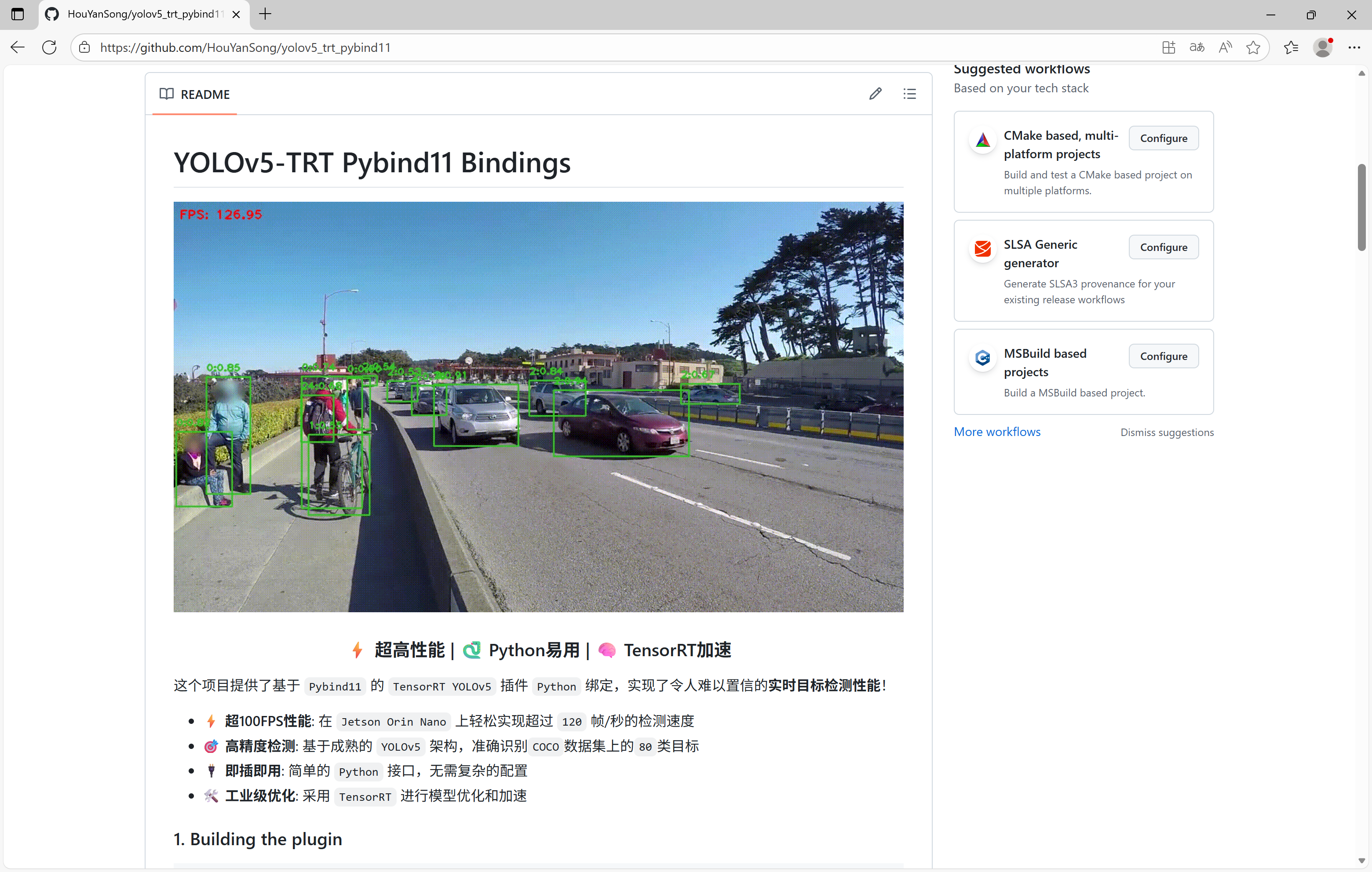Click the read aloud icon
The image size is (1372, 872).
pos(1224,47)
